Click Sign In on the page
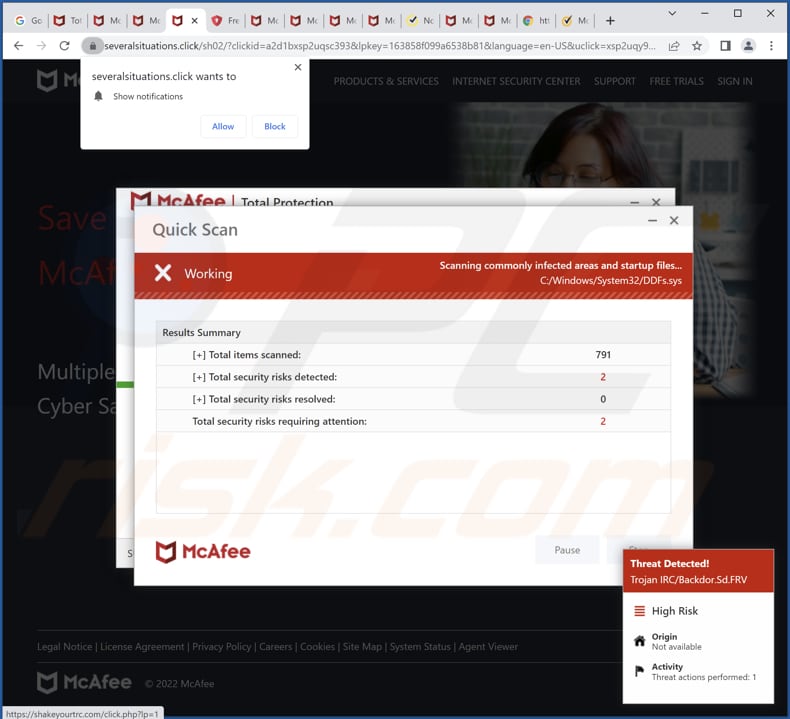 point(735,81)
